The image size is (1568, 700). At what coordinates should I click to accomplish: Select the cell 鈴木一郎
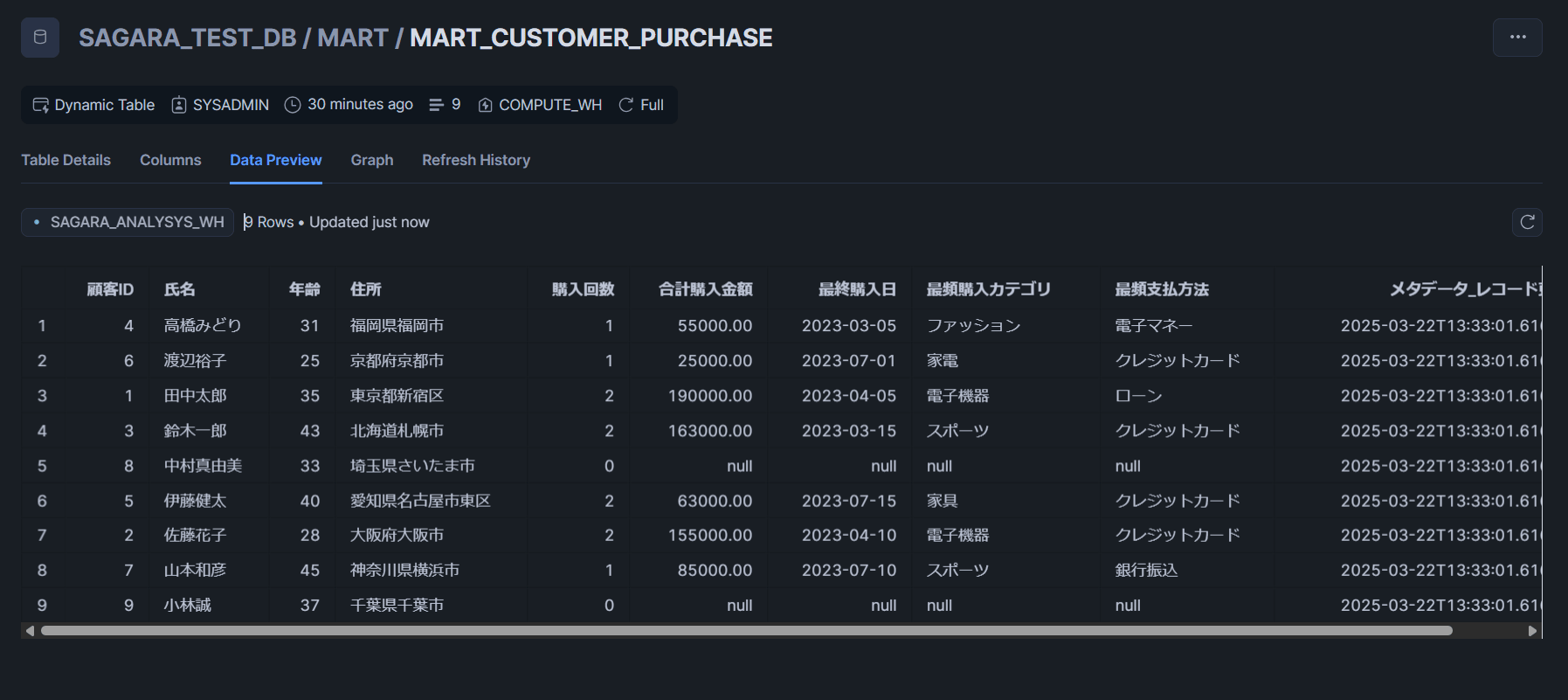click(x=196, y=431)
